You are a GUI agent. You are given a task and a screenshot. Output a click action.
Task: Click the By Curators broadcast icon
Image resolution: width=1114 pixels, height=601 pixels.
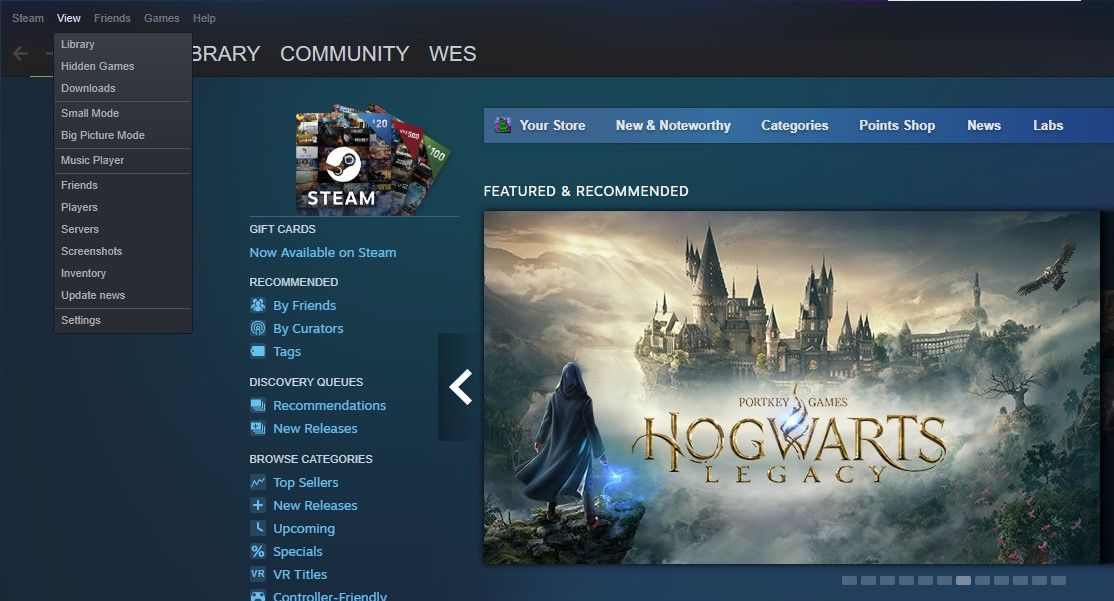pos(258,328)
